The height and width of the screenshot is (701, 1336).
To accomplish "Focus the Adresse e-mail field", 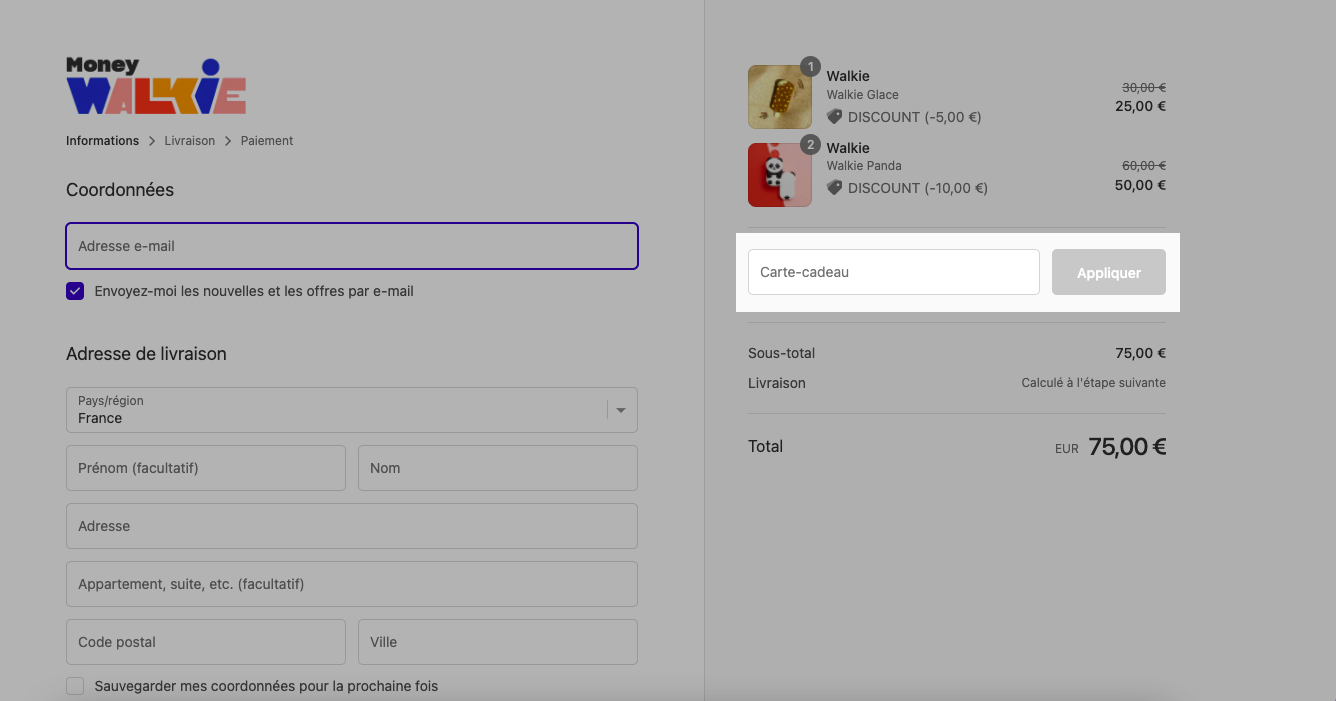I will click(x=352, y=246).
